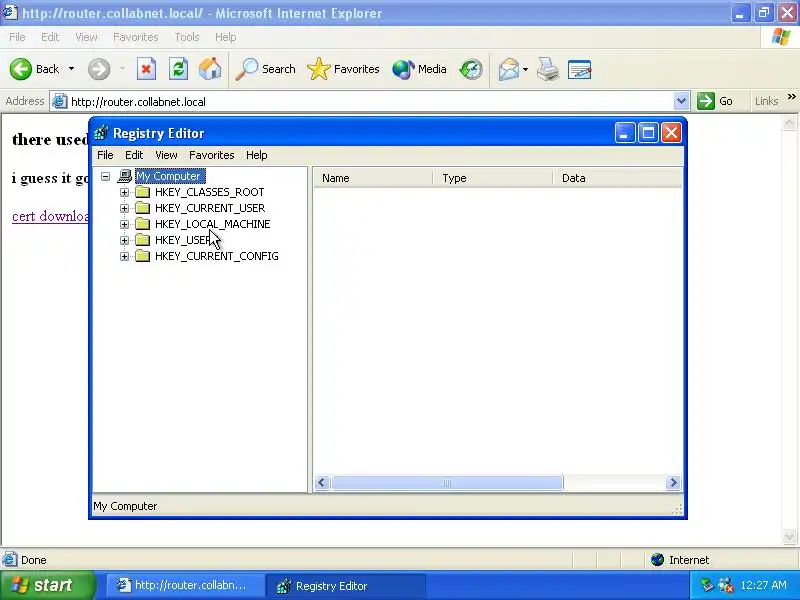Expand HKEY_LOCAL_MACHINE node

click(x=124, y=224)
